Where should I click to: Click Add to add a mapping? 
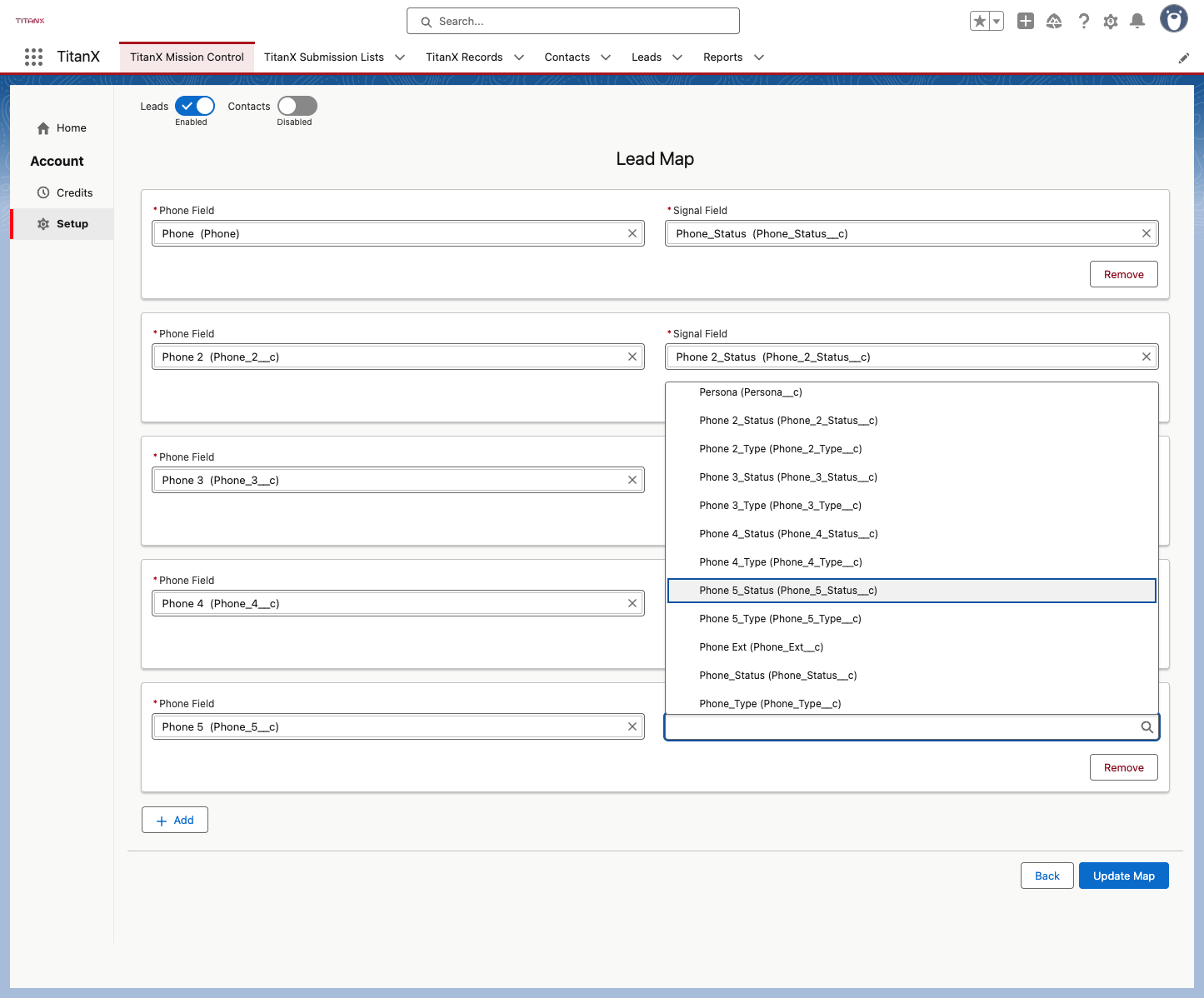click(175, 820)
